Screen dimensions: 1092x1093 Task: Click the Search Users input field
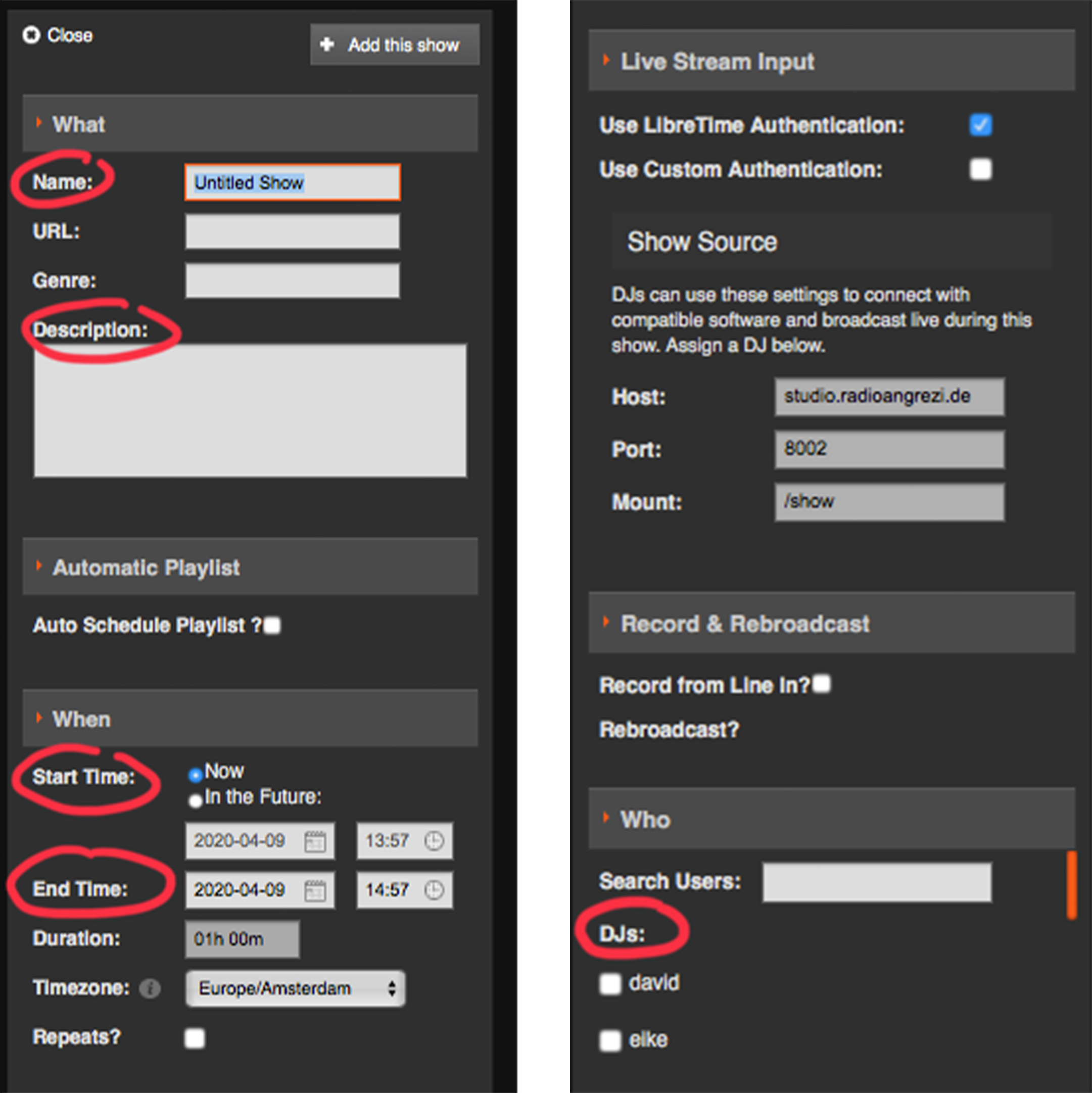pos(876,882)
